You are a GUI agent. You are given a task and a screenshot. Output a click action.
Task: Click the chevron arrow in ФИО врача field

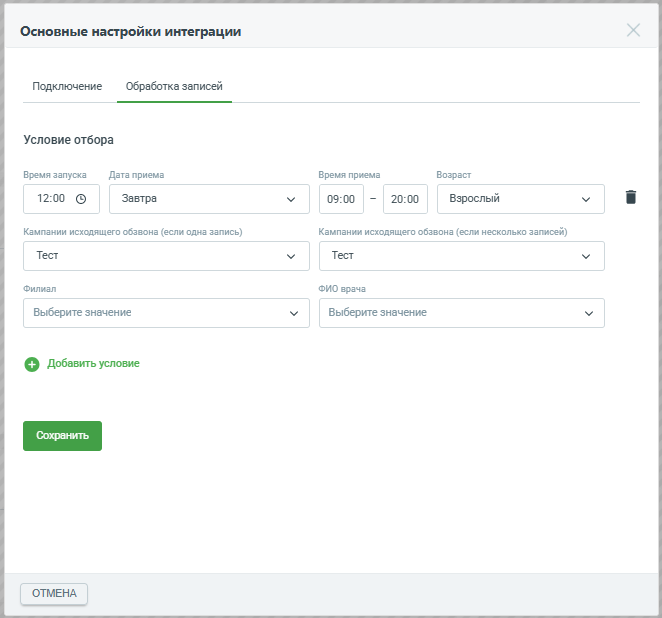point(589,313)
